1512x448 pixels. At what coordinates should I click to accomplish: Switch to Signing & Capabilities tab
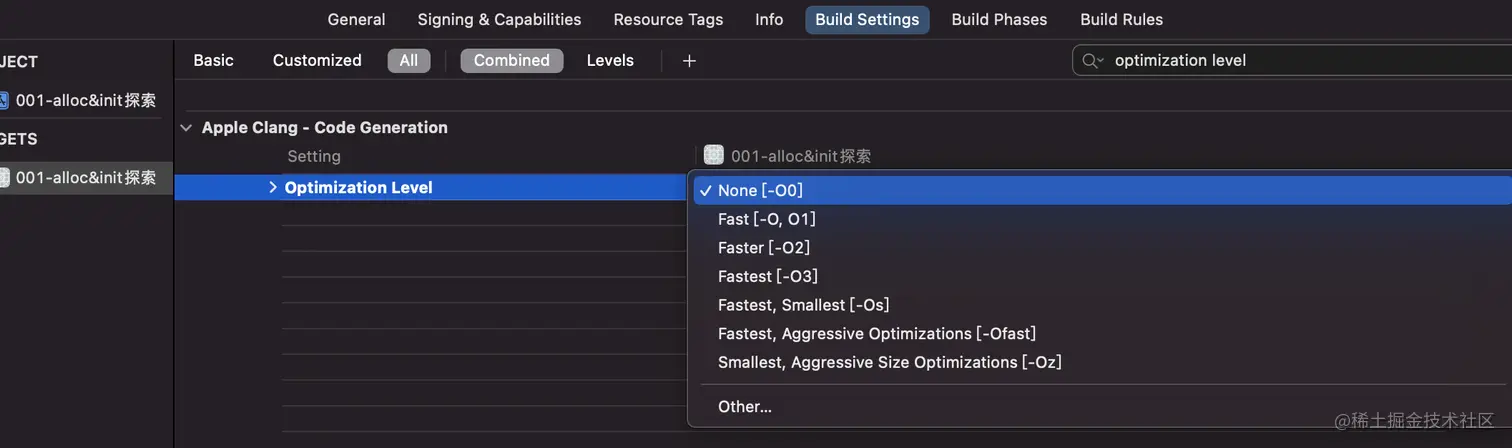(x=499, y=20)
